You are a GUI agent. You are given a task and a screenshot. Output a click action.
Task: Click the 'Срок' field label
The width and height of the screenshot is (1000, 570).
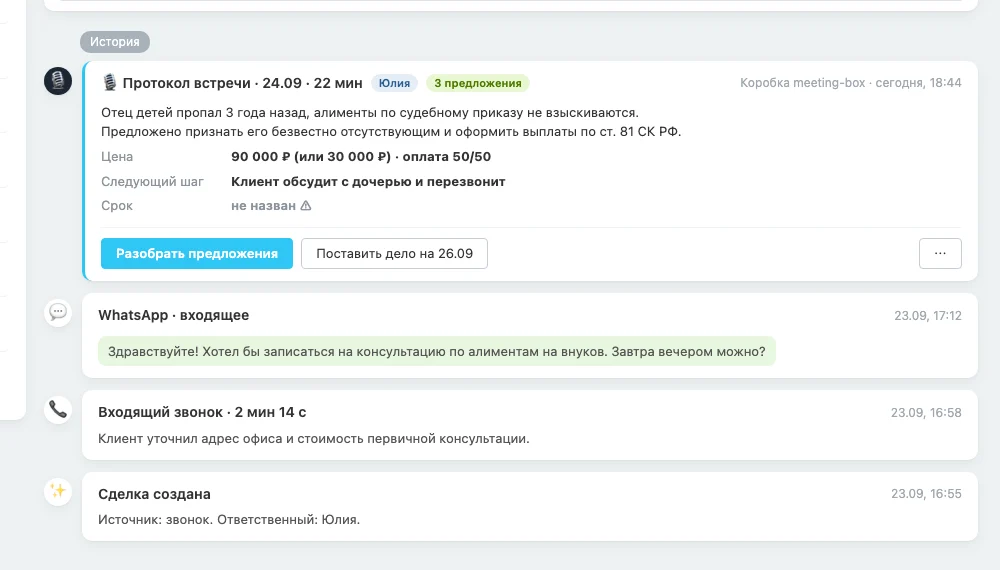117,205
